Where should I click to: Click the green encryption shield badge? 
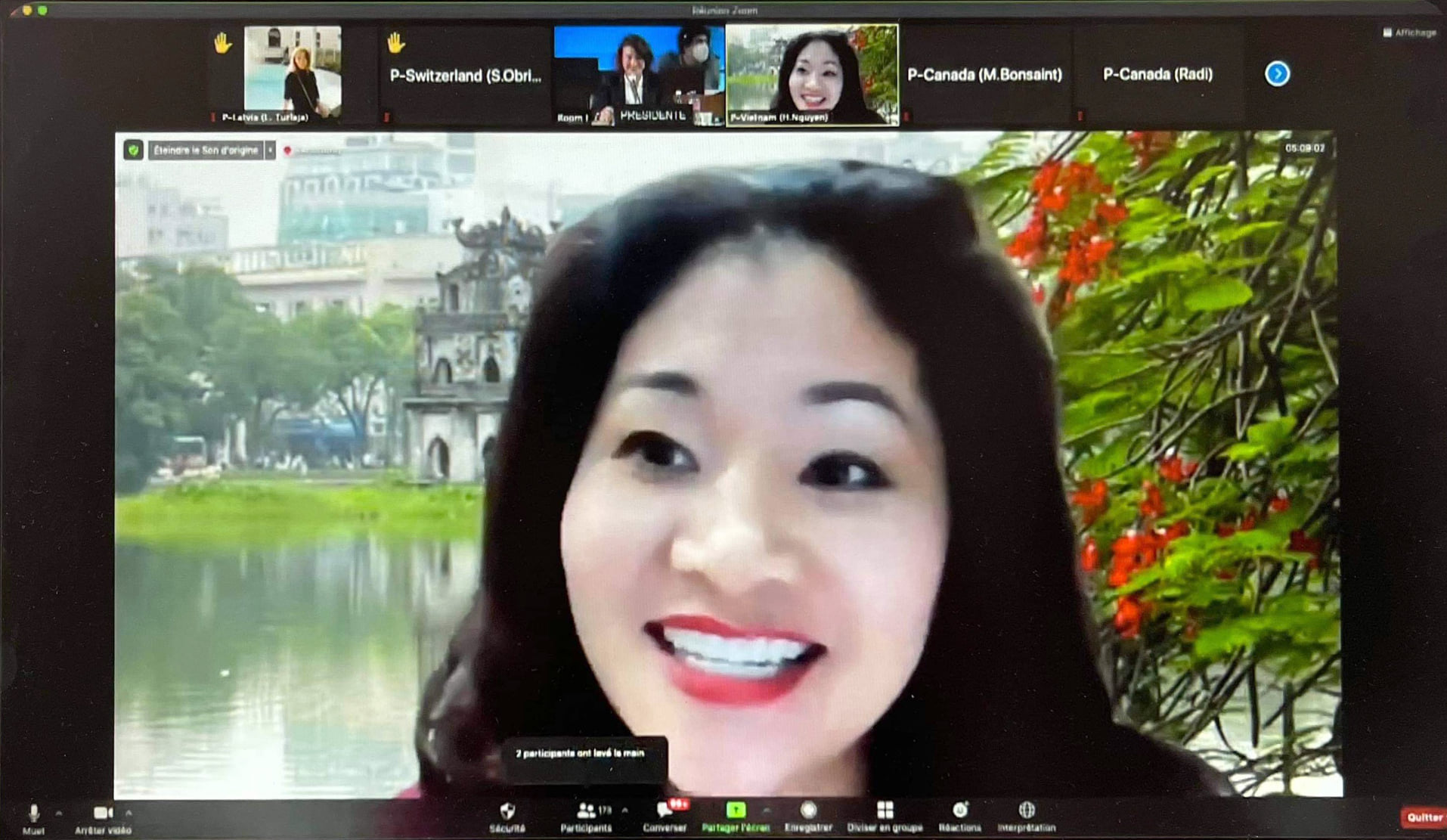(x=134, y=150)
